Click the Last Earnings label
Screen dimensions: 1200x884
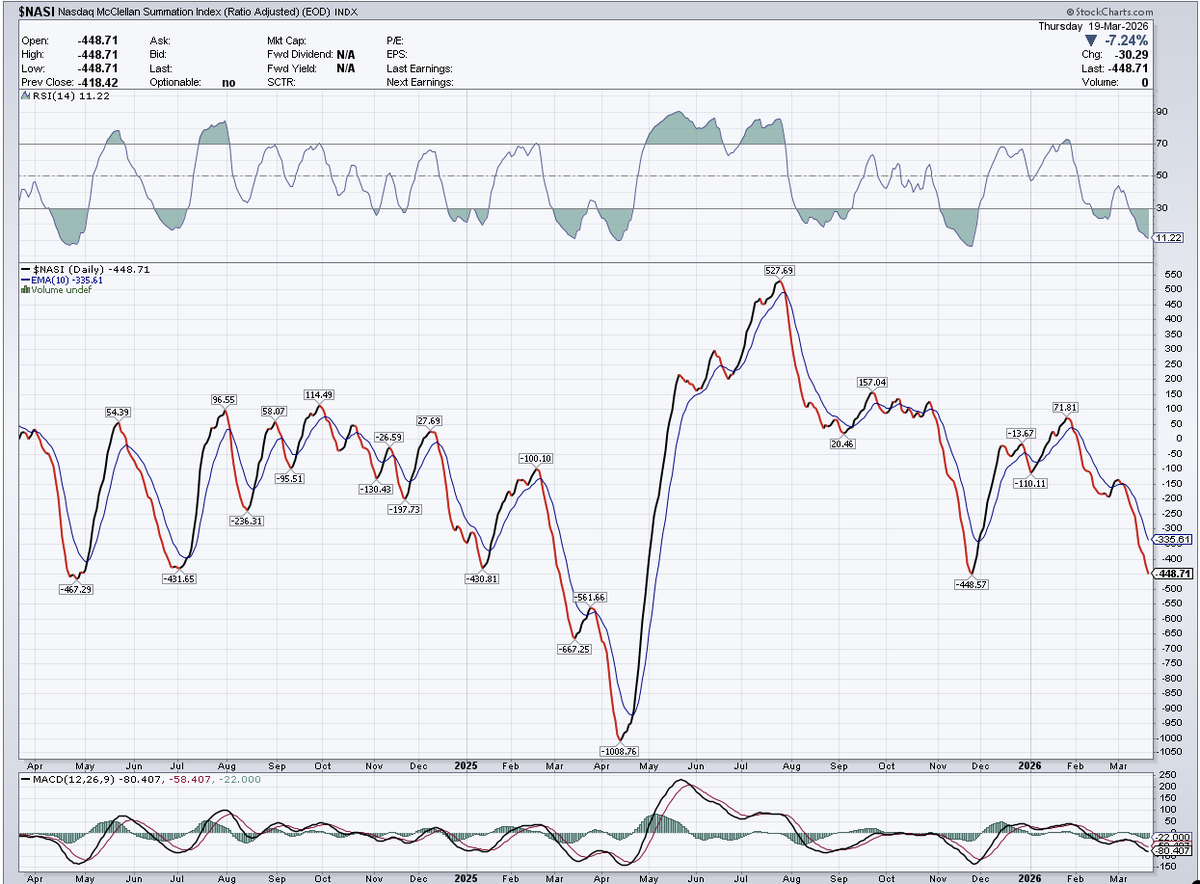(x=420, y=68)
